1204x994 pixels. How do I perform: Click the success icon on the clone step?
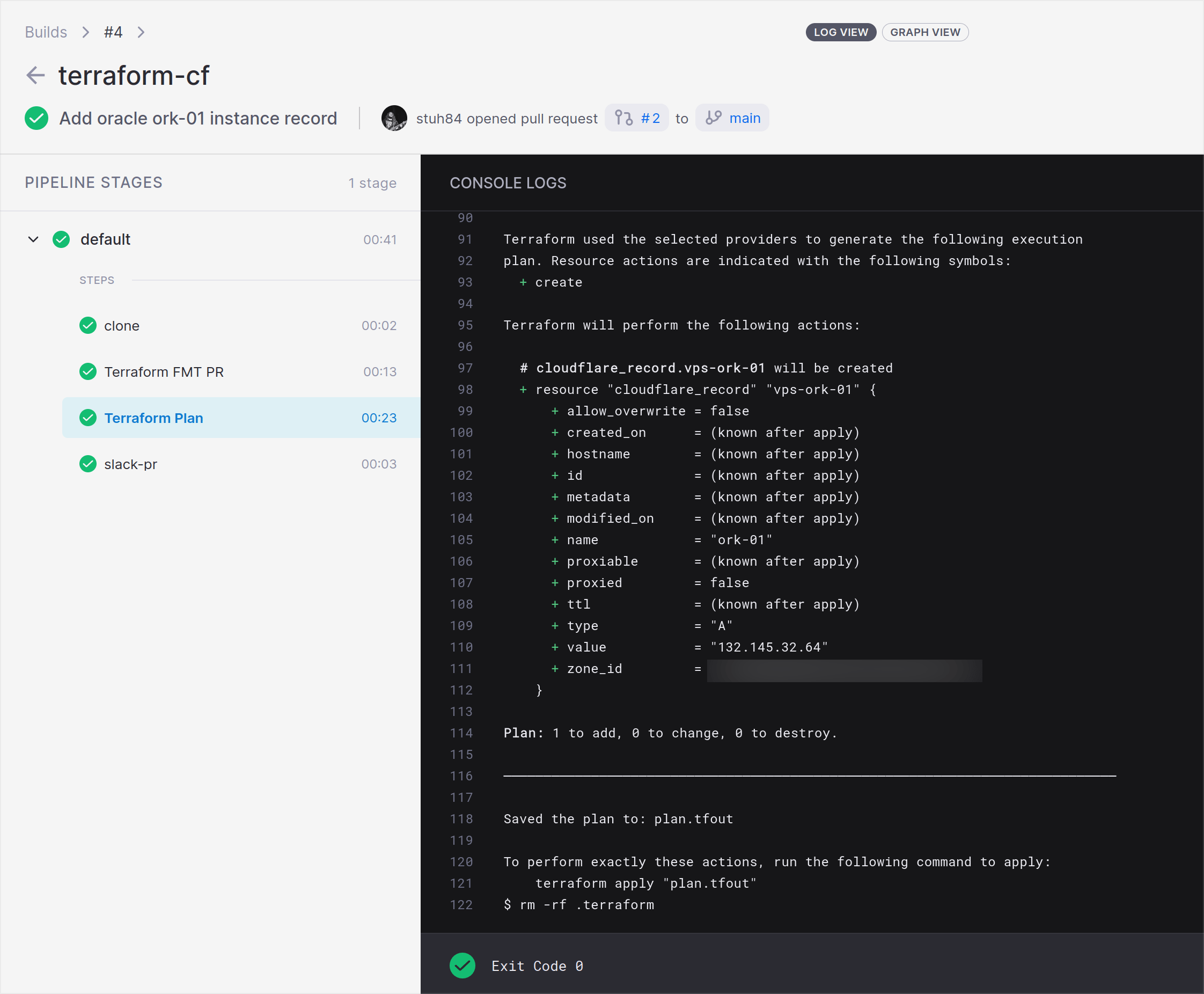coord(88,325)
